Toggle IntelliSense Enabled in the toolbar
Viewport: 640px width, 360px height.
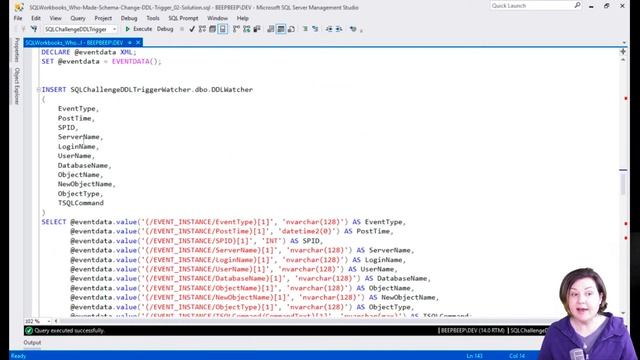pyautogui.click(x=222, y=29)
